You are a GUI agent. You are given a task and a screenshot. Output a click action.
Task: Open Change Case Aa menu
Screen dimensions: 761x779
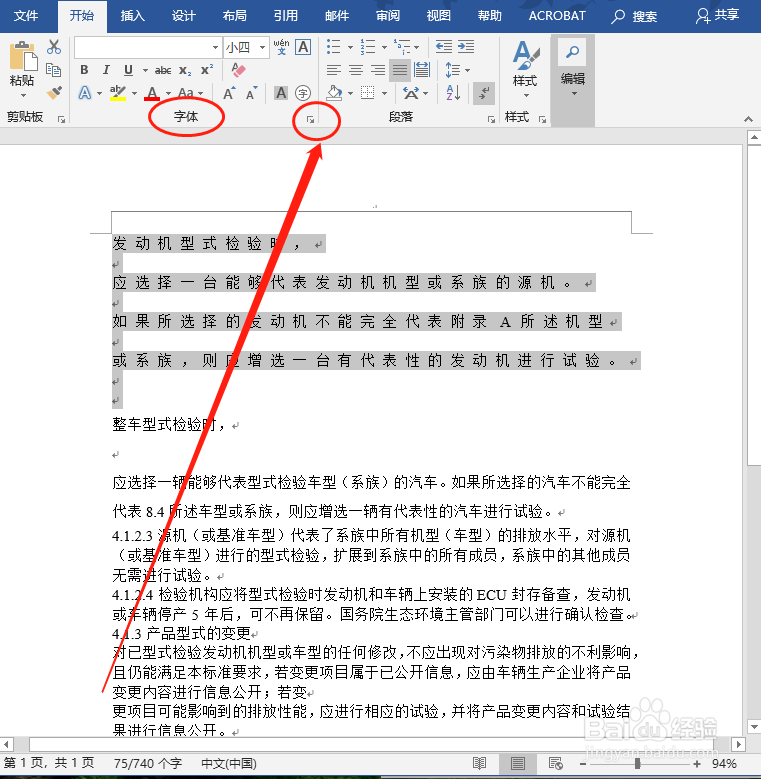pyautogui.click(x=186, y=93)
